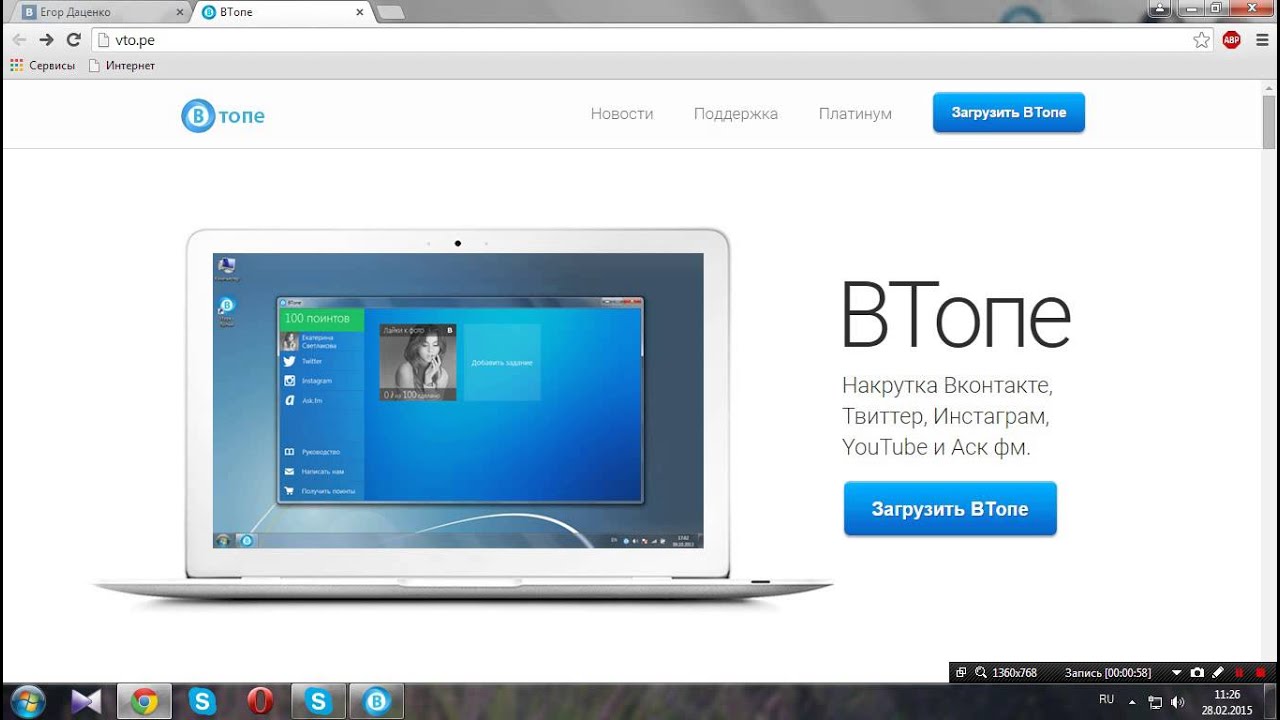Bookmark page with the star icon
The height and width of the screenshot is (720, 1280).
point(1201,40)
